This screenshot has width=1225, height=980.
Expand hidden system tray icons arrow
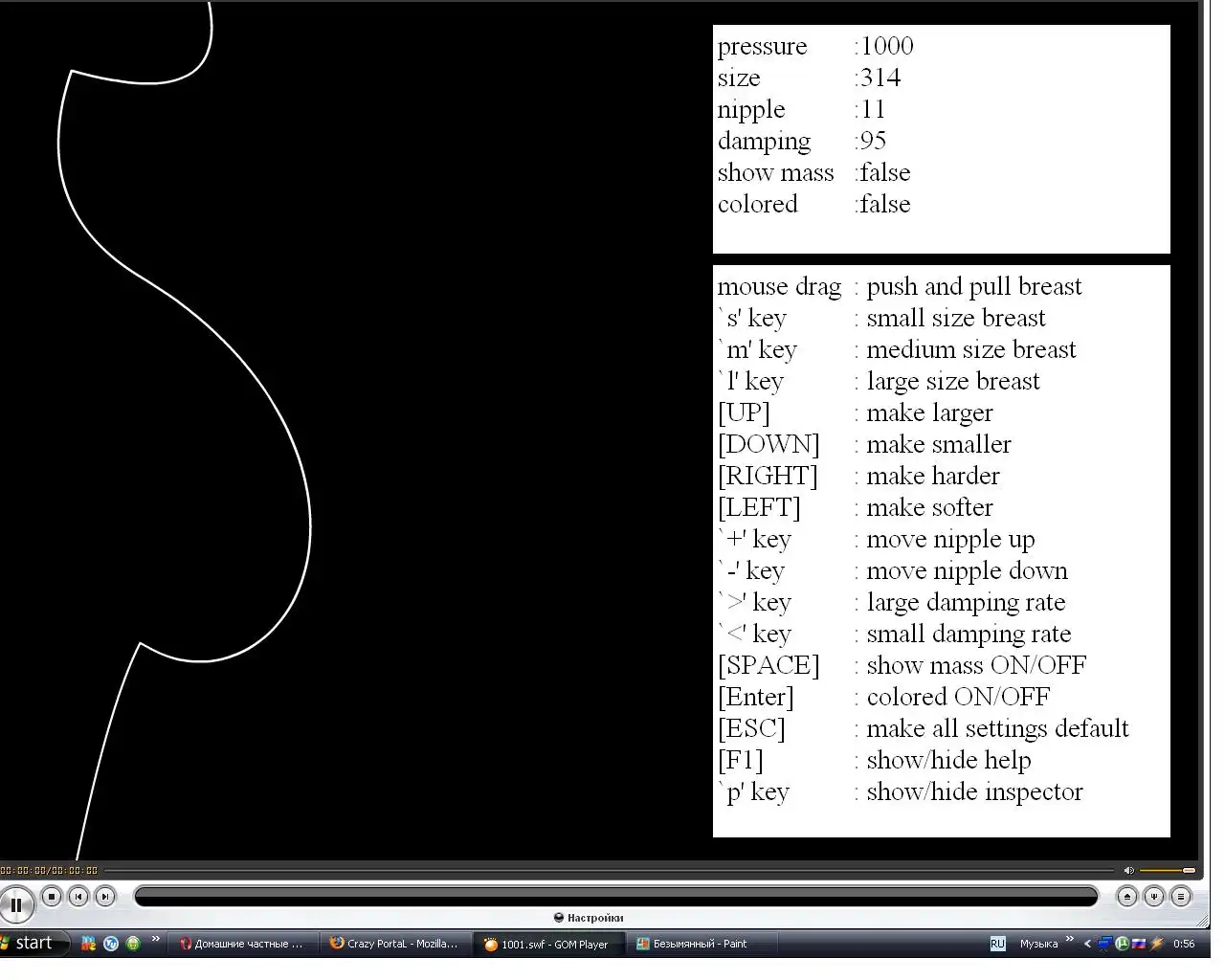tap(1087, 944)
